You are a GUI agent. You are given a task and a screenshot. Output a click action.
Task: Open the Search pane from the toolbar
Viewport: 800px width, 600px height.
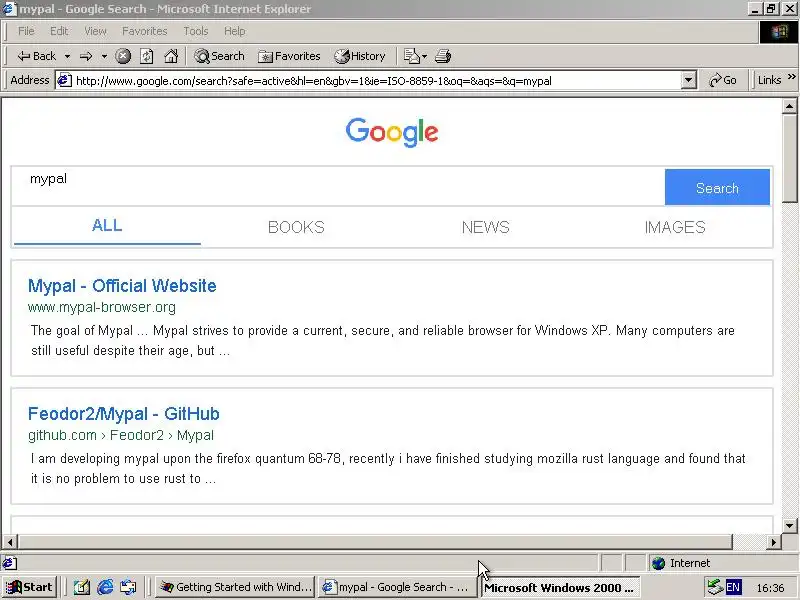(x=219, y=56)
